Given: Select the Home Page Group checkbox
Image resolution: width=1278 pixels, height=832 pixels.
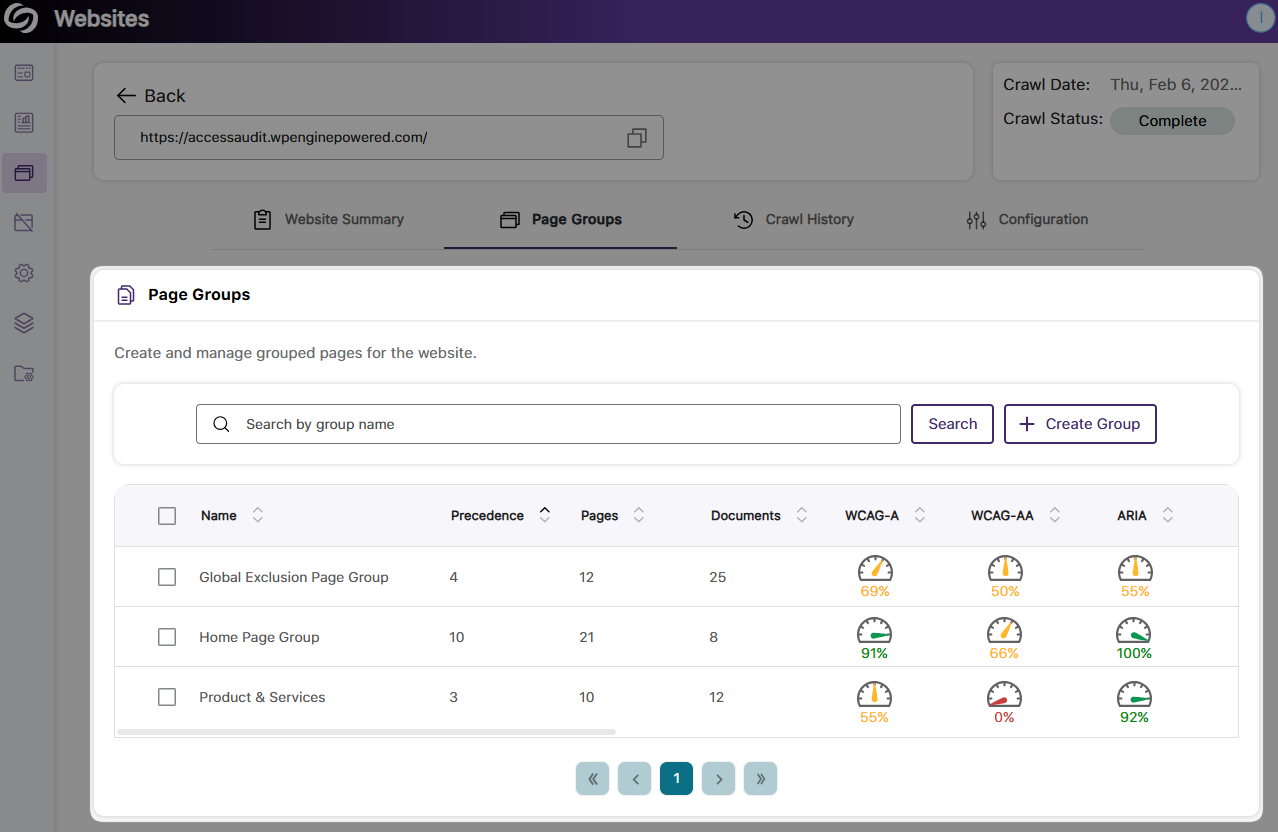Looking at the screenshot, I should [167, 637].
